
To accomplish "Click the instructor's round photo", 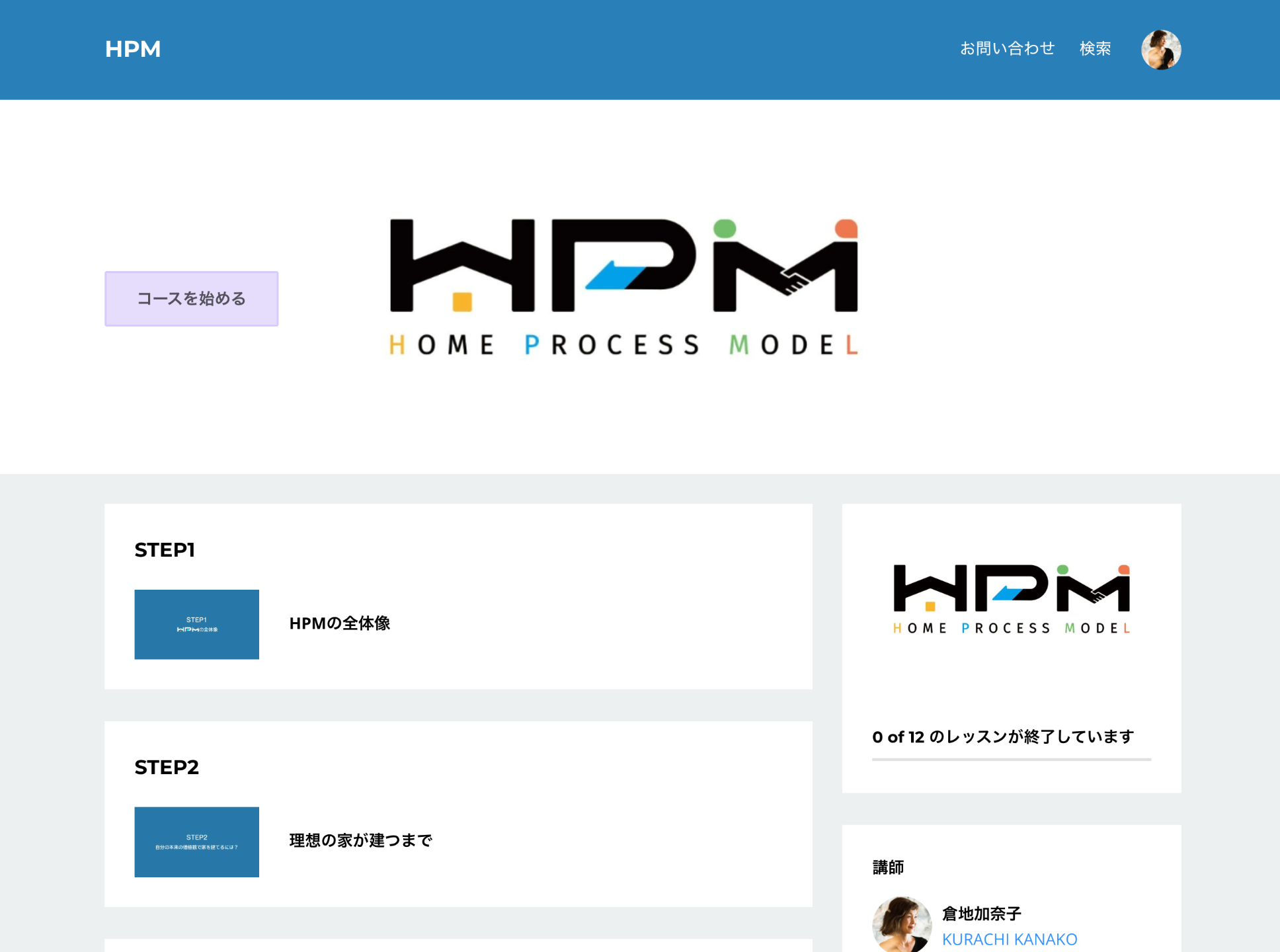I will [x=902, y=924].
